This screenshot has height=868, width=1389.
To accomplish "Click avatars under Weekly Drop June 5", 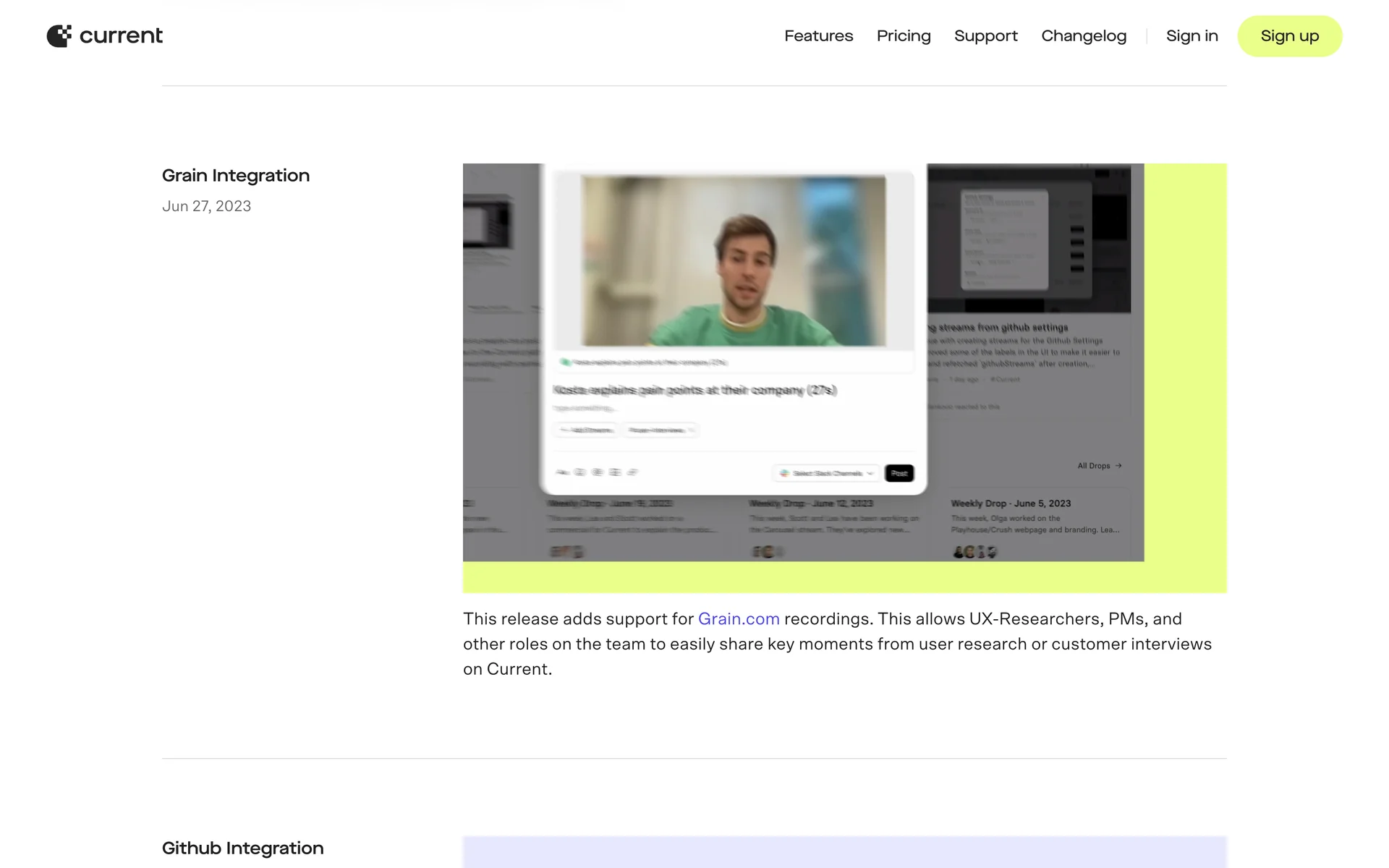I will pos(974,552).
